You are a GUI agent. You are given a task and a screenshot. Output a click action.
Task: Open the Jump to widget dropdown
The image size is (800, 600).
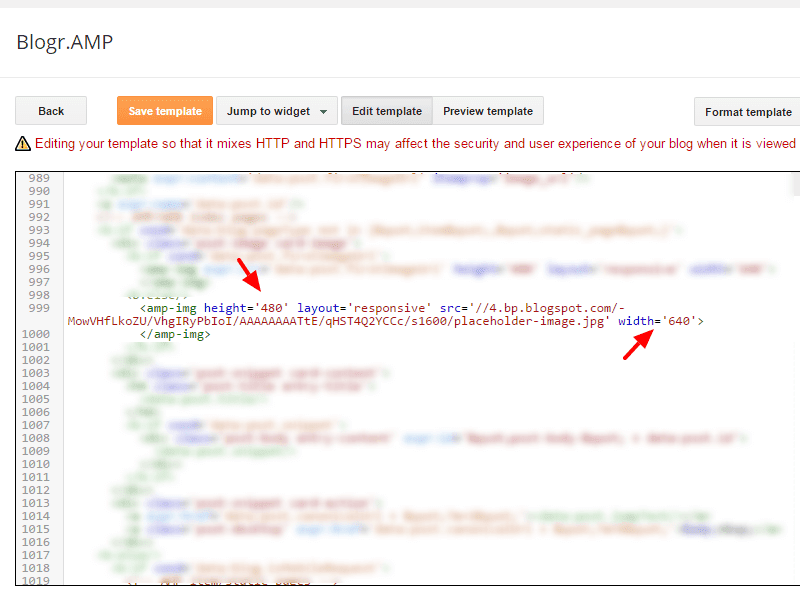277,111
